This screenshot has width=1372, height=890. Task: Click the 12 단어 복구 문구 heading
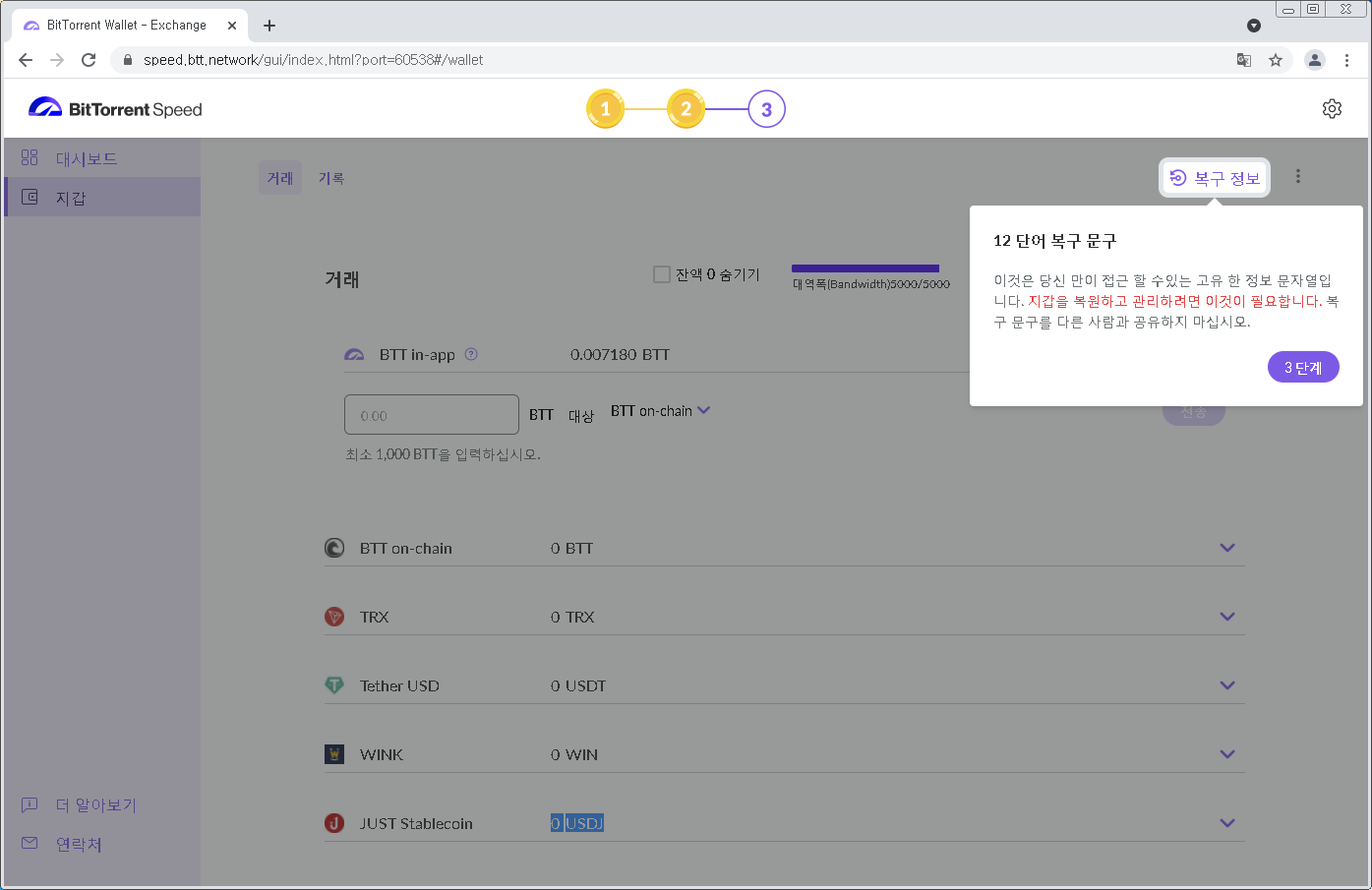[x=1054, y=241]
